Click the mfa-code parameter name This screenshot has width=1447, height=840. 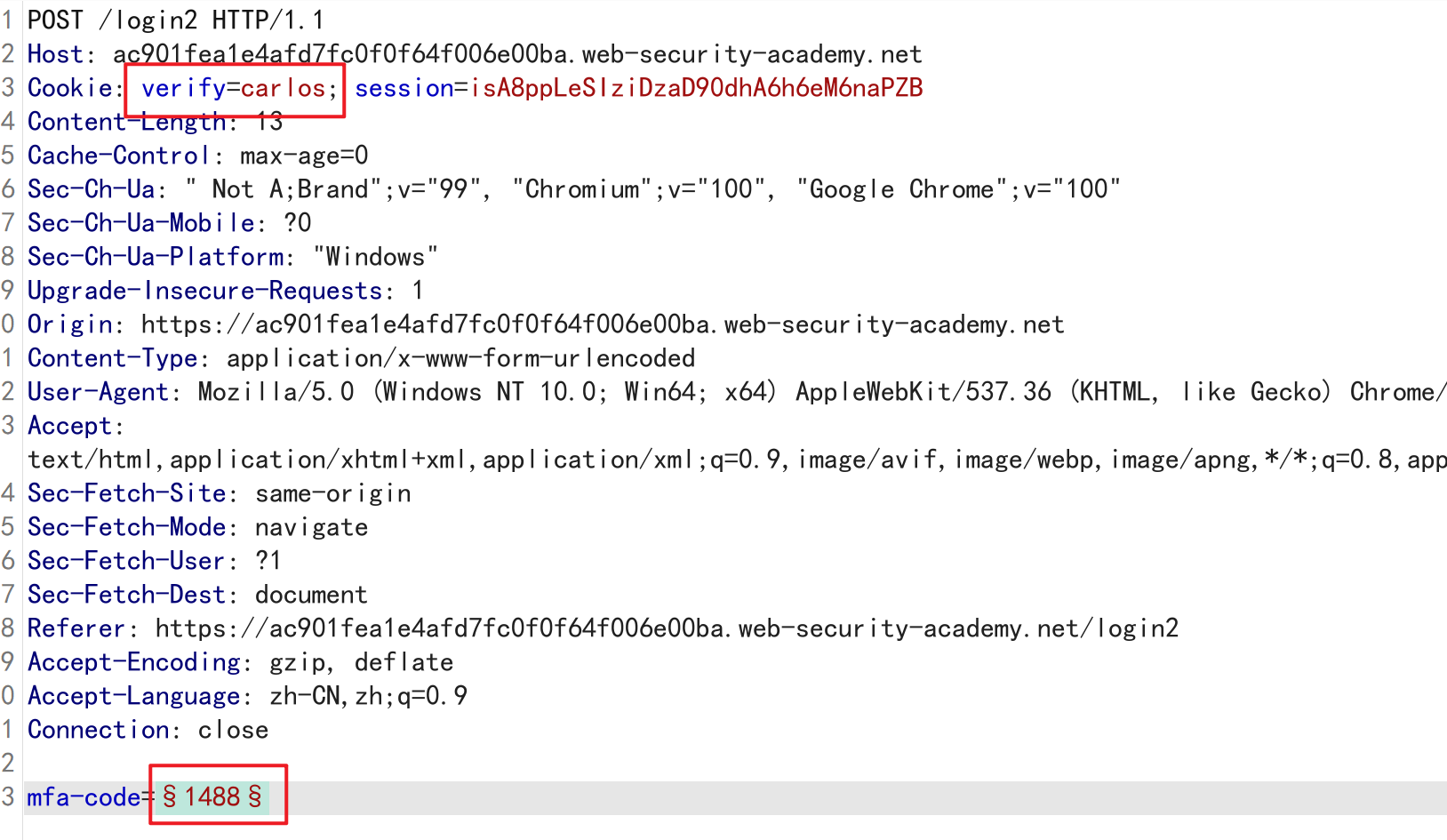(x=84, y=797)
